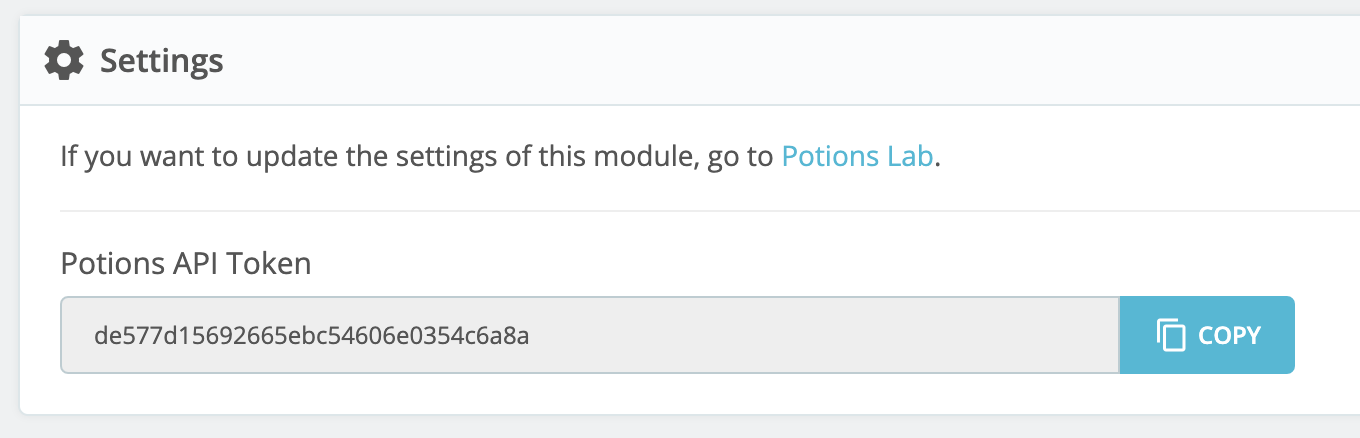The width and height of the screenshot is (1360, 438).
Task: Click the Potions API Token label
Action: click(186, 264)
